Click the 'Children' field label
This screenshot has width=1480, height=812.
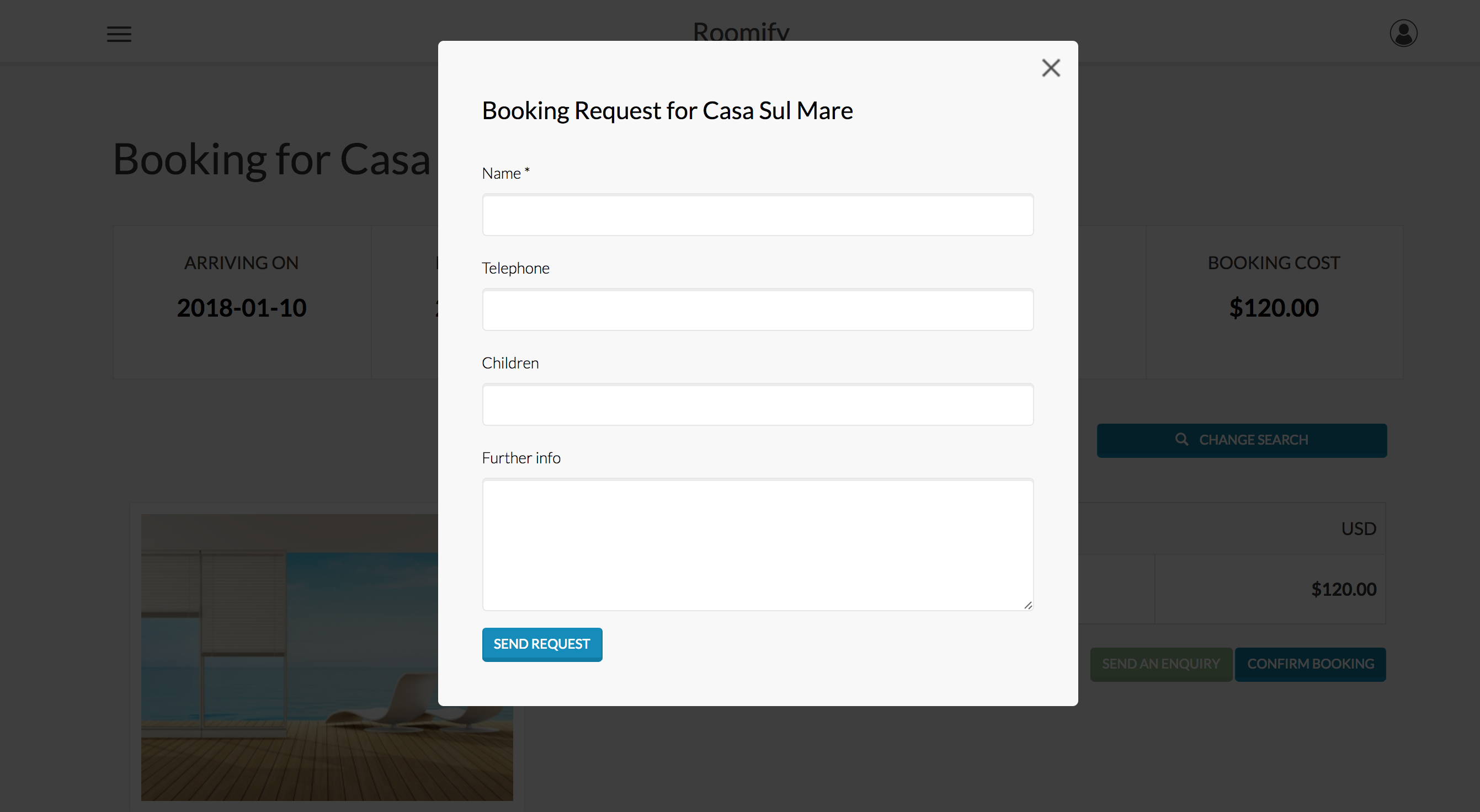pyautogui.click(x=510, y=363)
